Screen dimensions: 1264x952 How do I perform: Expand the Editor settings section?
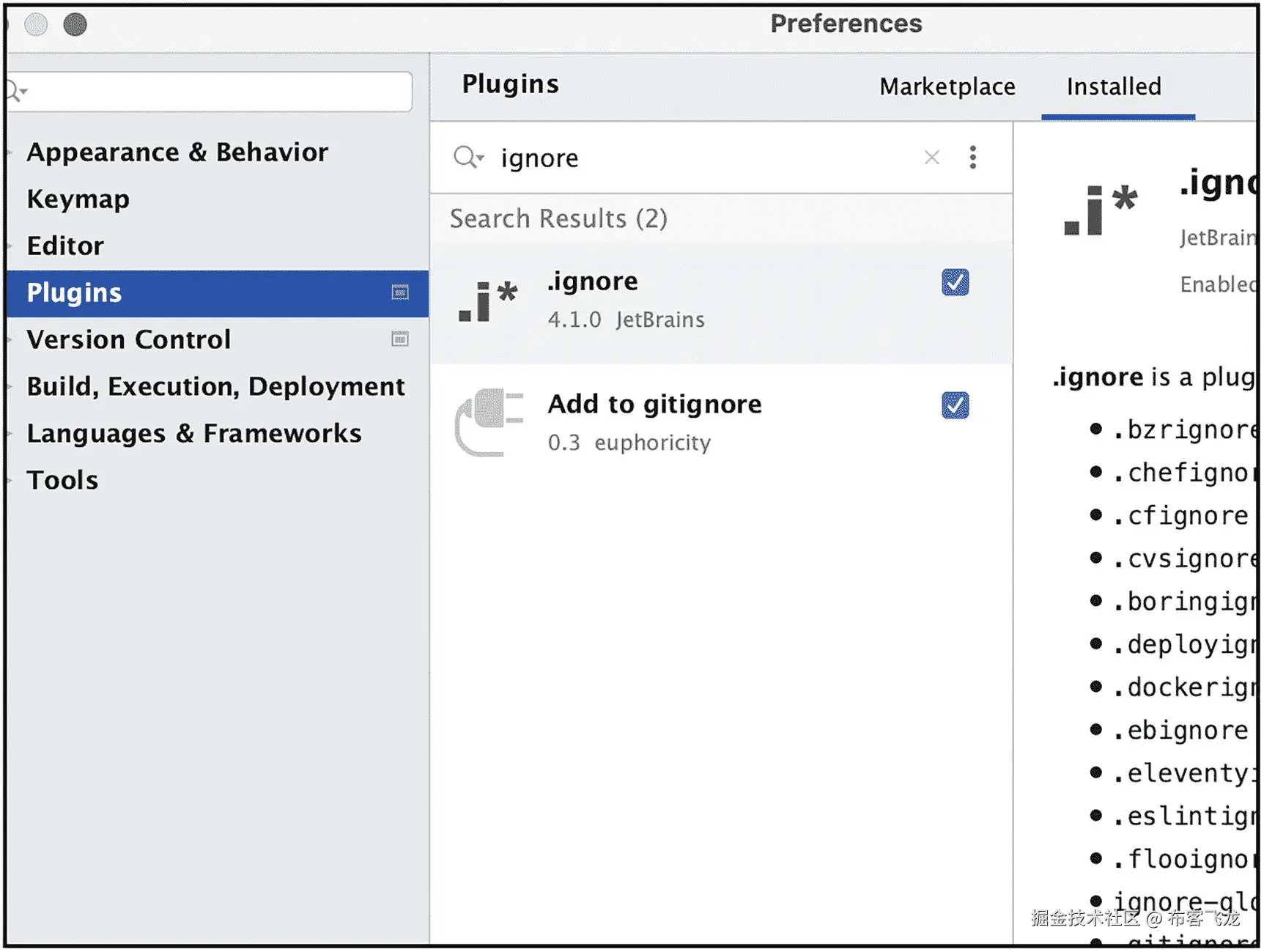[10, 246]
